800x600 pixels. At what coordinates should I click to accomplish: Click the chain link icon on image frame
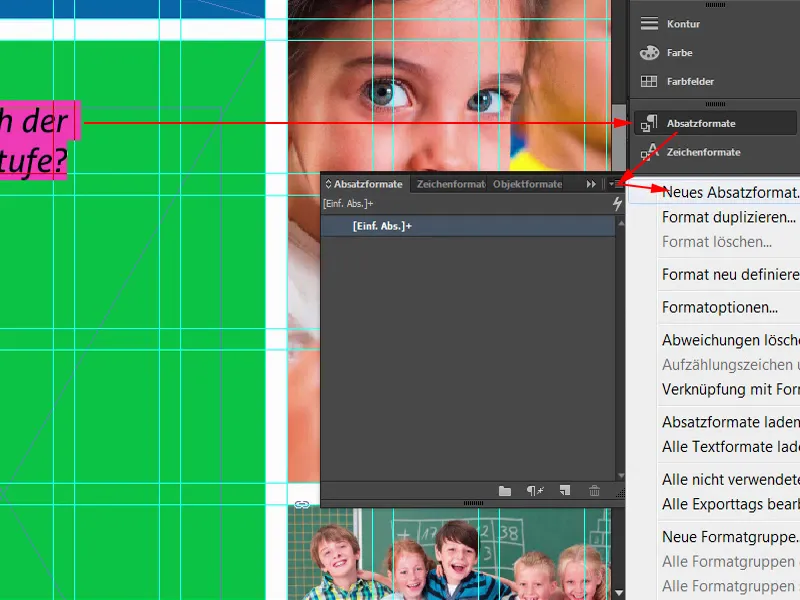[x=302, y=505]
